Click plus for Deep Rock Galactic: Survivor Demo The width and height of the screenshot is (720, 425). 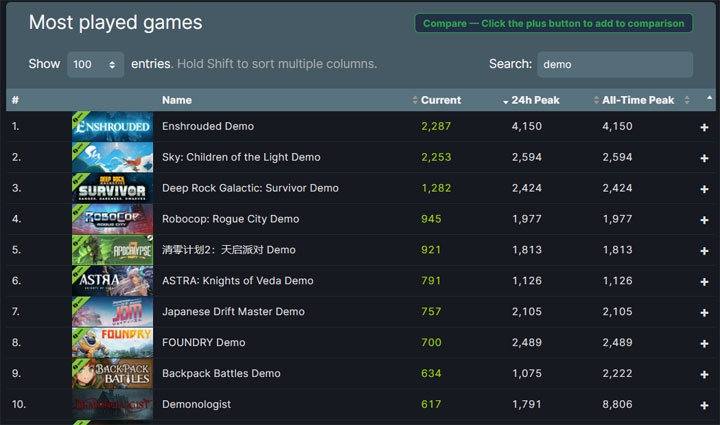tap(704, 189)
